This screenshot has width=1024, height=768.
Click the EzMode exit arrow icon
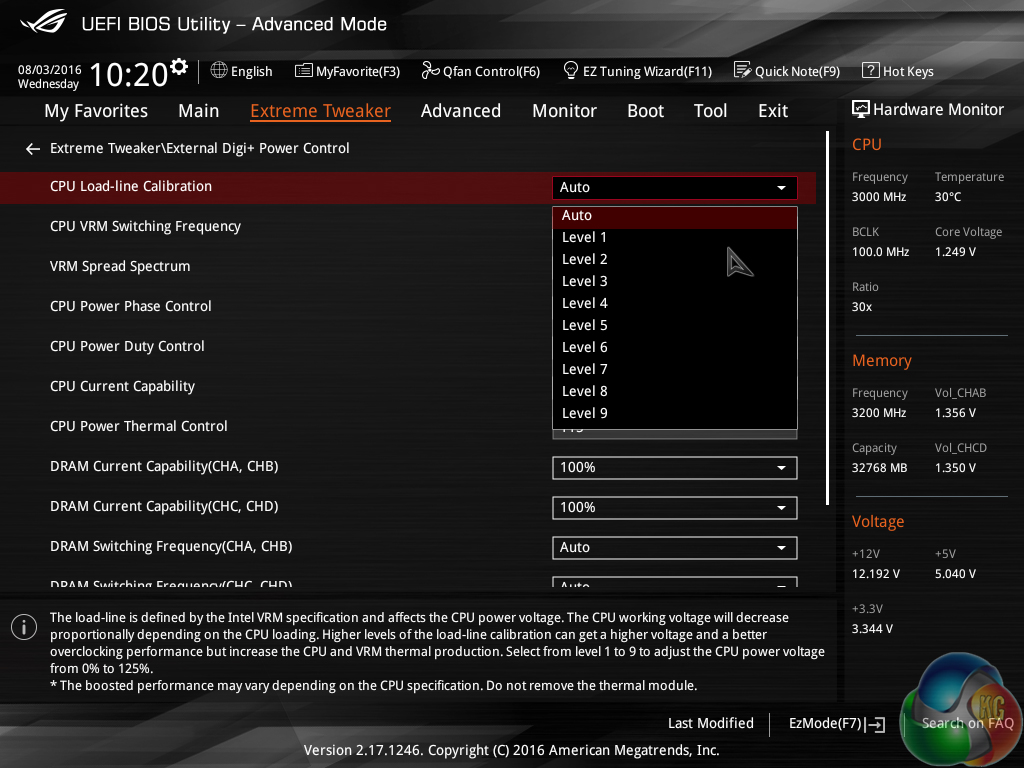click(877, 724)
